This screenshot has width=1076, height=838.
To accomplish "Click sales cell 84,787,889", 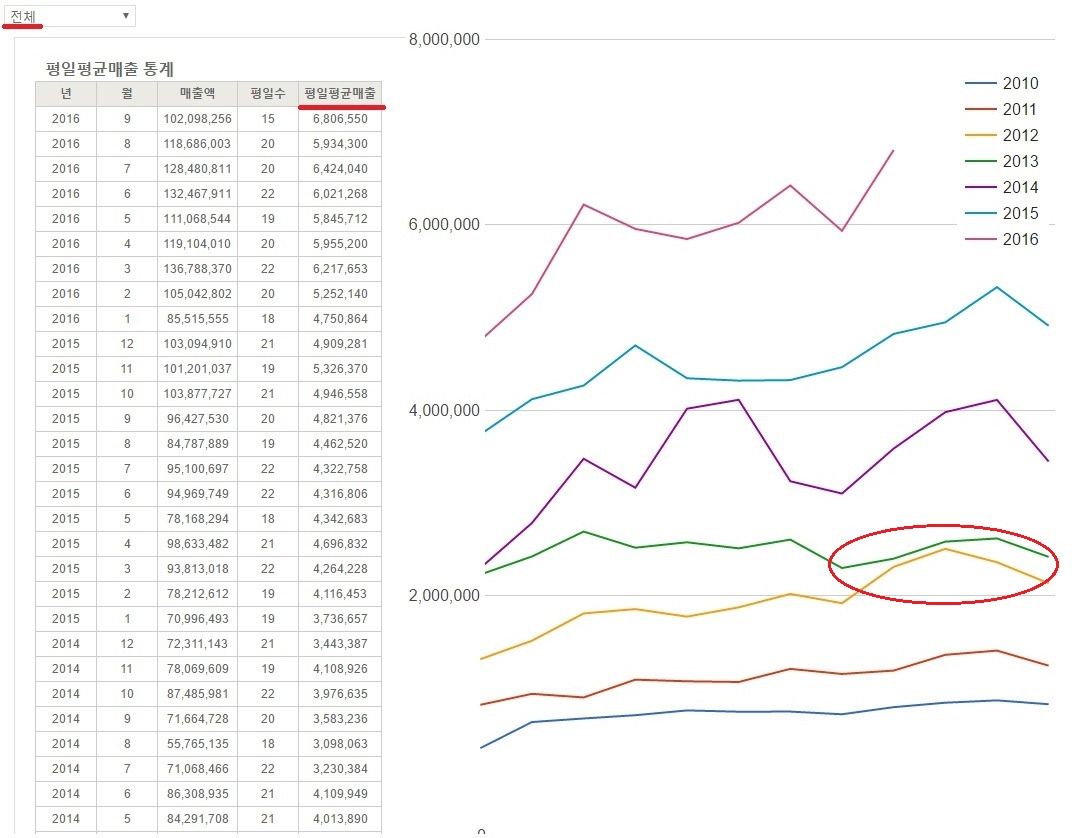I will click(198, 444).
